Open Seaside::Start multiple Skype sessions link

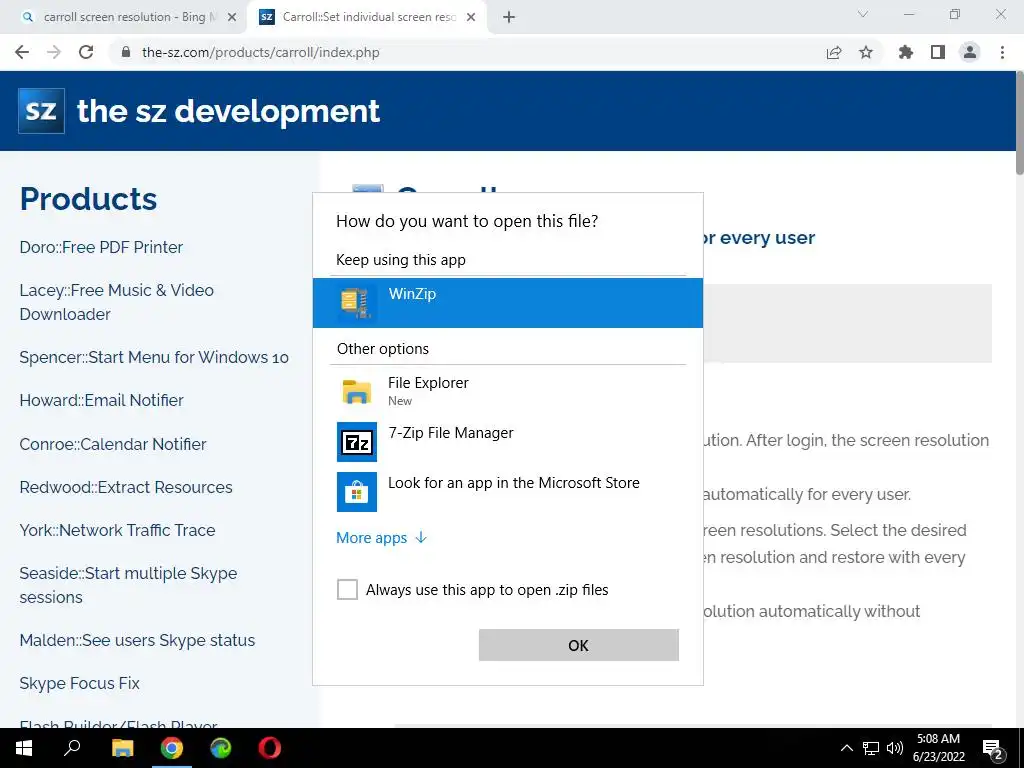(128, 585)
